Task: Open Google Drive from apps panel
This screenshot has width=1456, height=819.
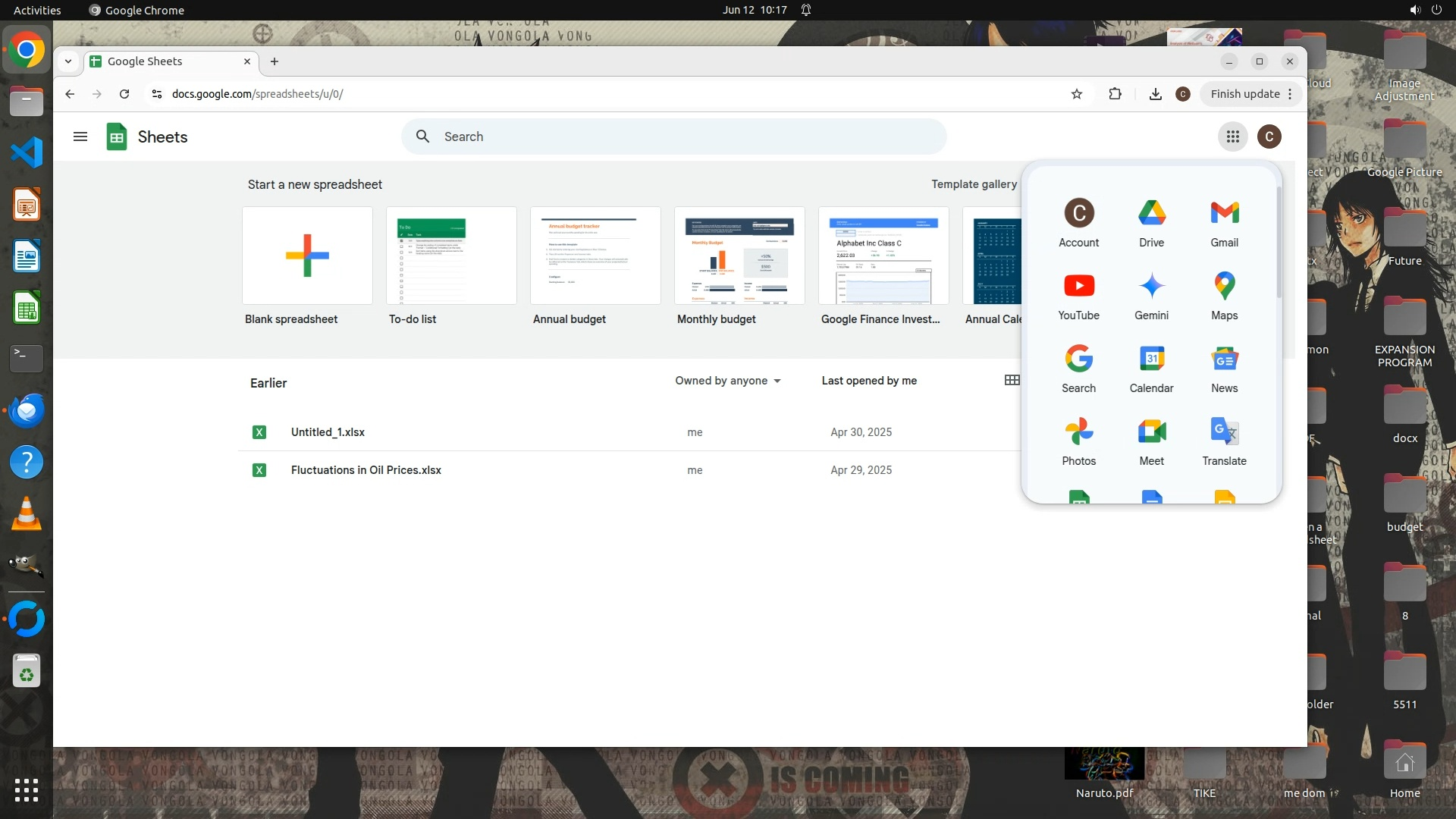Action: 1151,214
